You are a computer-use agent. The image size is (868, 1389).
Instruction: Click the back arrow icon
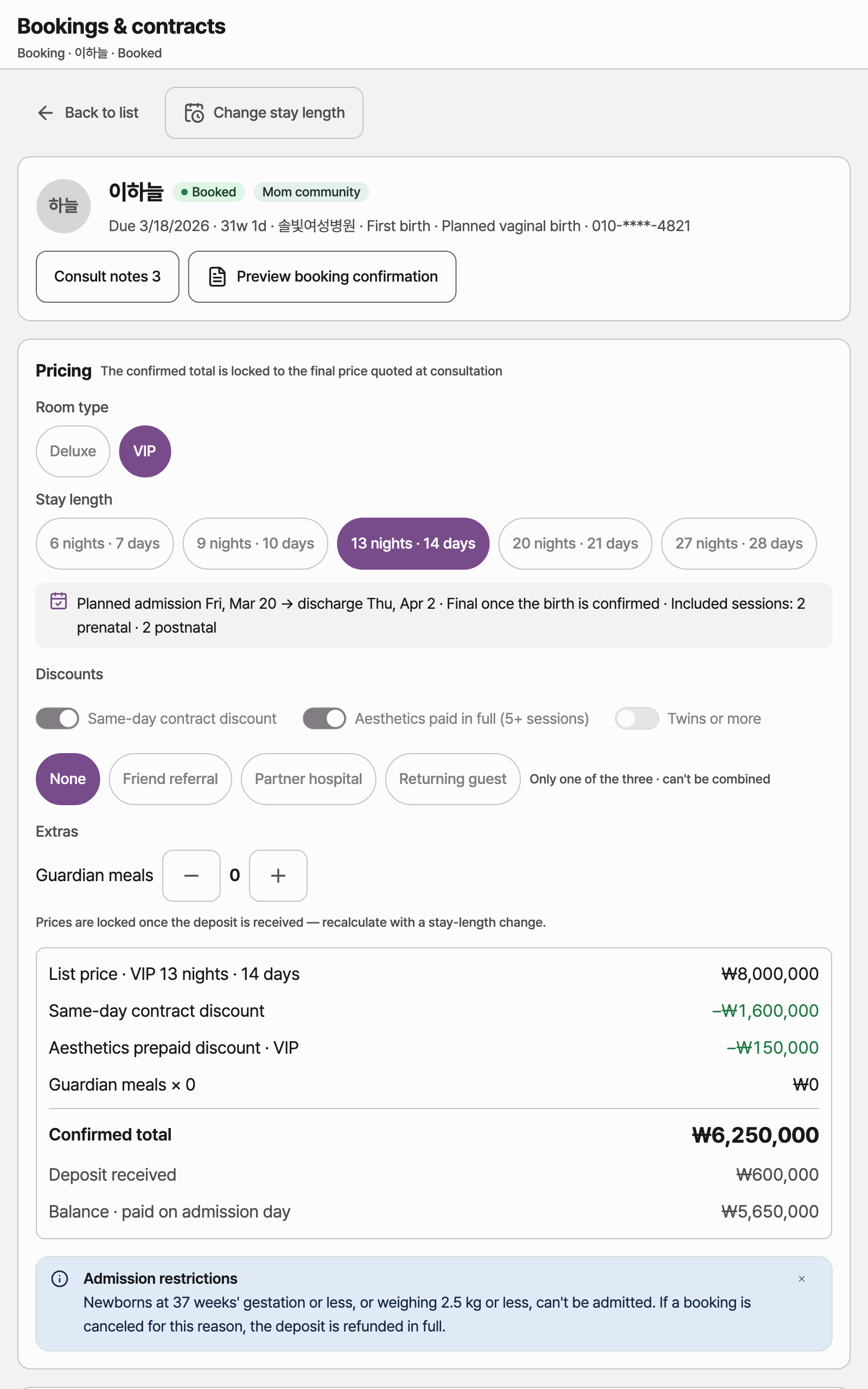pyautogui.click(x=46, y=112)
